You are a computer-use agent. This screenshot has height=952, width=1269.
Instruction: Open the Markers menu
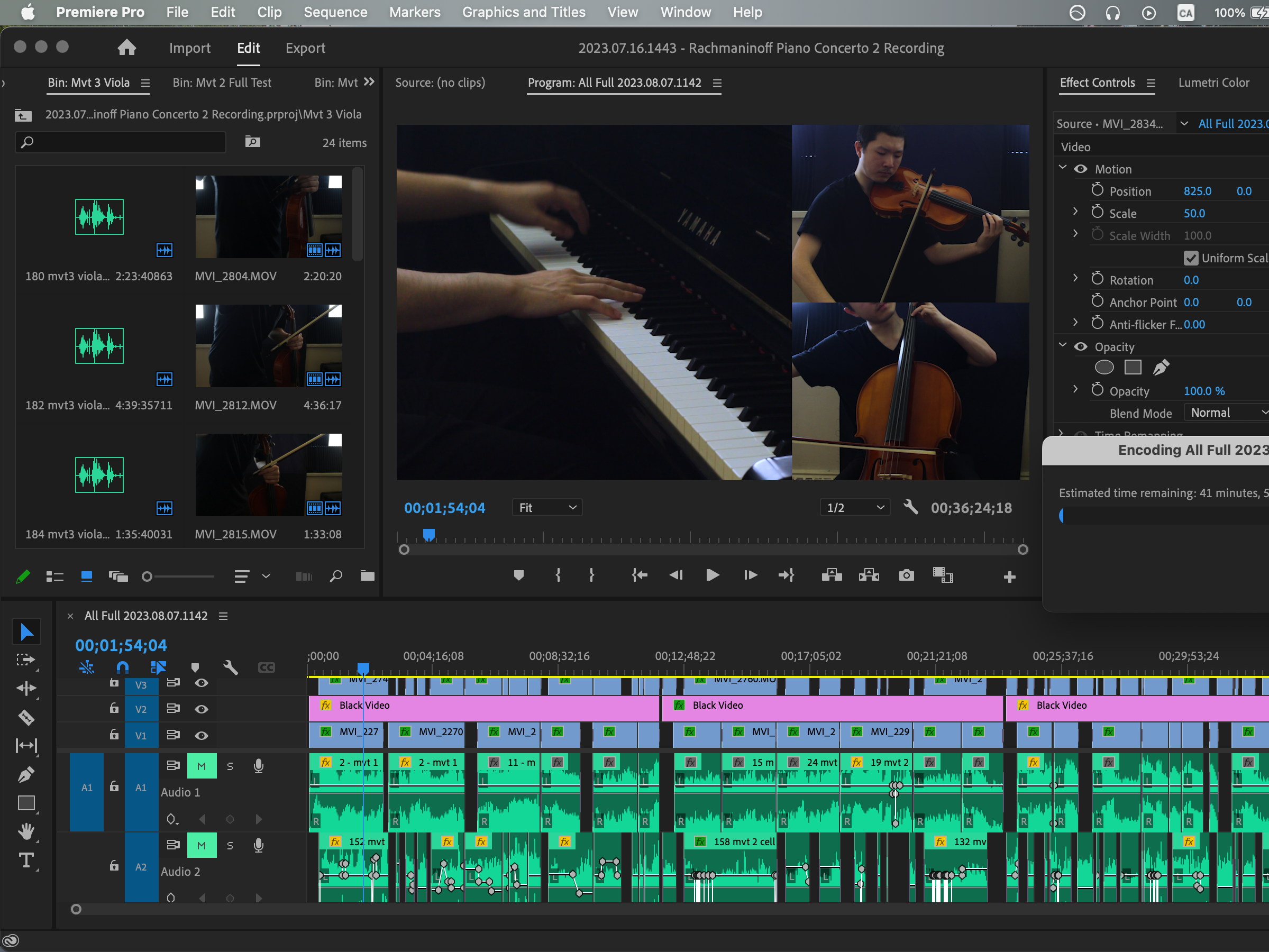pyautogui.click(x=415, y=12)
